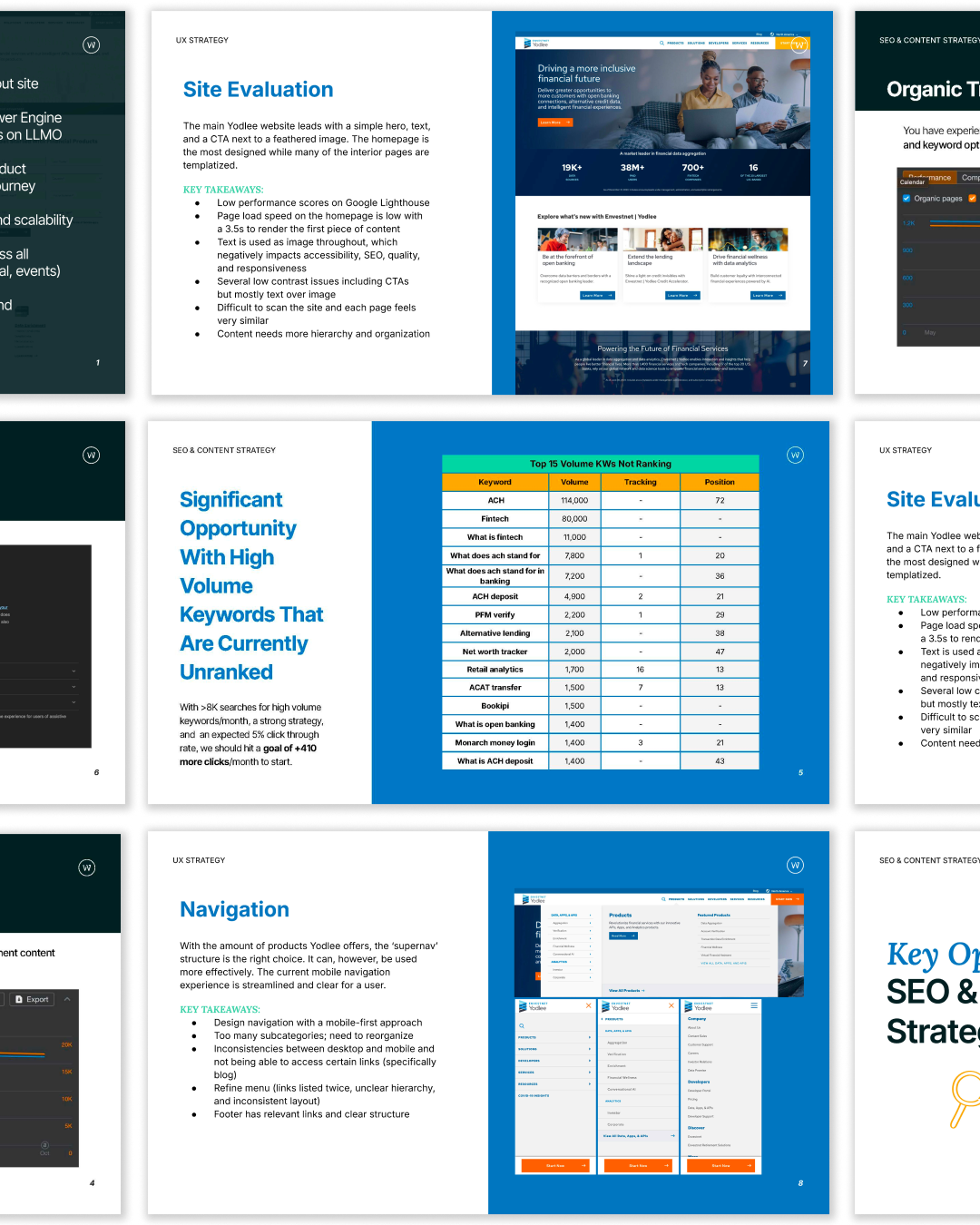Click Start Now below the Products/Solutions mobile menu
The width and height of the screenshot is (980, 1225).
click(x=555, y=1165)
